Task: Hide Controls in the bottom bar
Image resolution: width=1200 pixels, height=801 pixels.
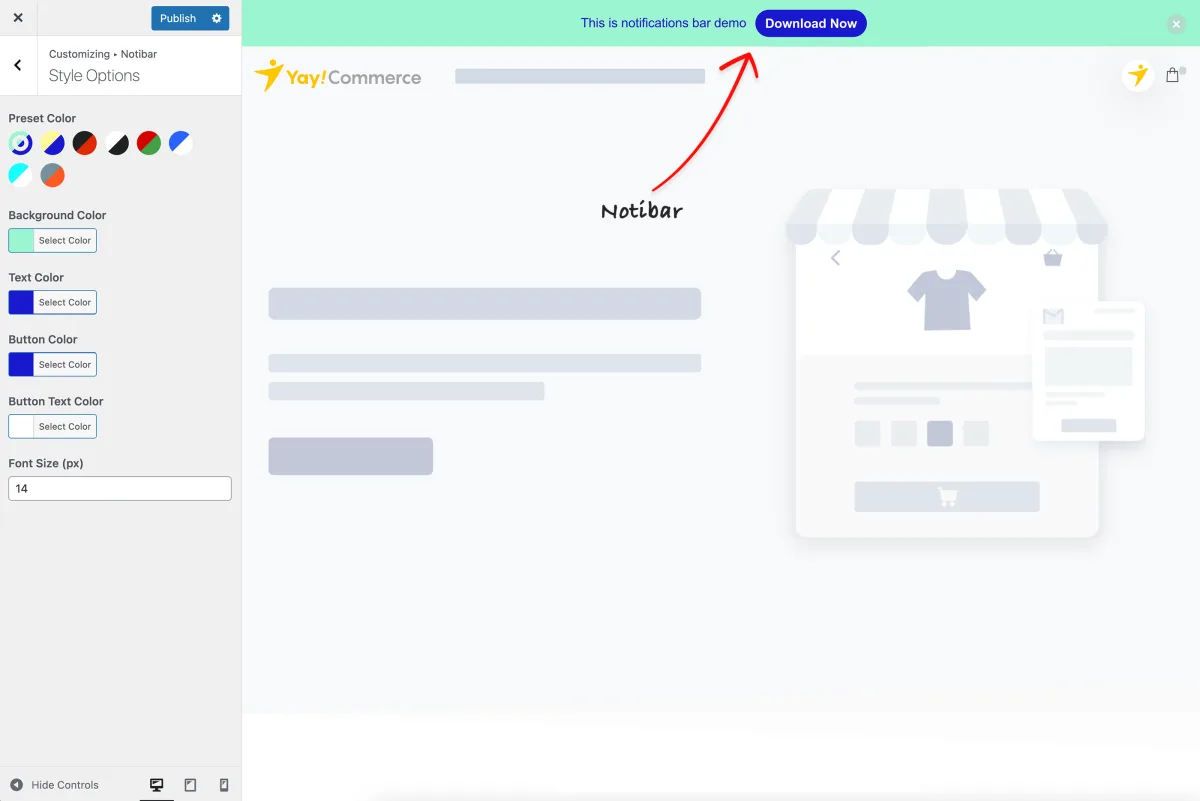Action: (54, 785)
